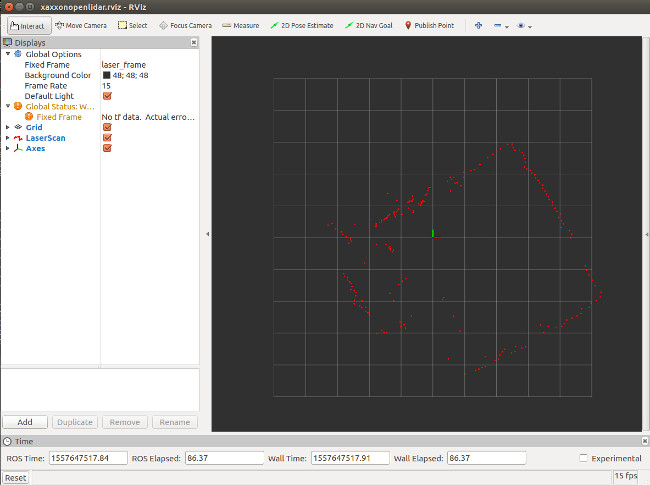Screen dimensions: 650x485
Task: Click the ROS Elapsed field
Action: 224,458
